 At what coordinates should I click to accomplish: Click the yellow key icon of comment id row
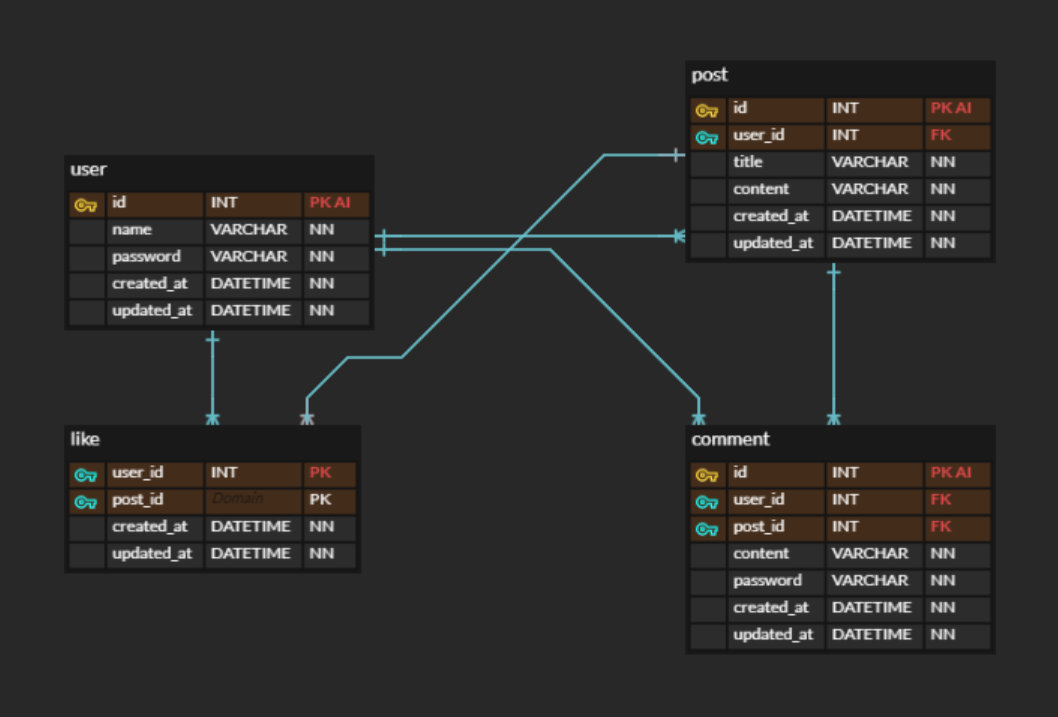coord(706,474)
